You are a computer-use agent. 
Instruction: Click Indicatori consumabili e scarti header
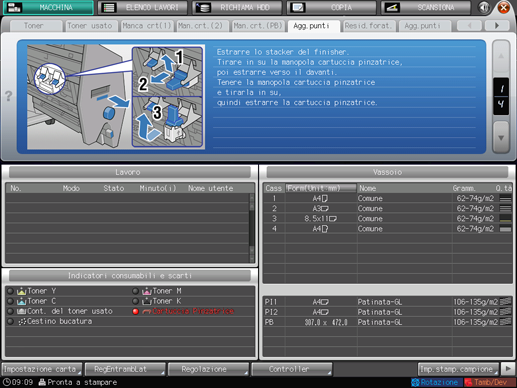tap(130, 276)
